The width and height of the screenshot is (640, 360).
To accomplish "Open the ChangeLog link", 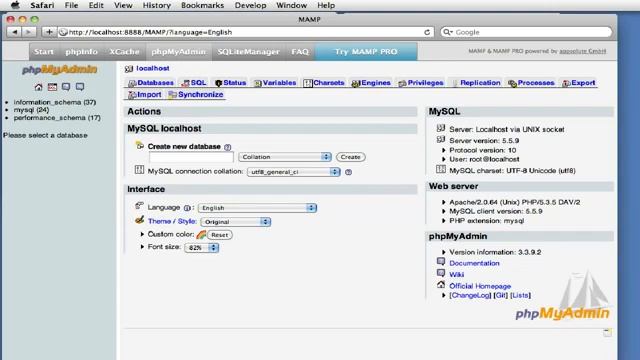I will pyautogui.click(x=470, y=296).
